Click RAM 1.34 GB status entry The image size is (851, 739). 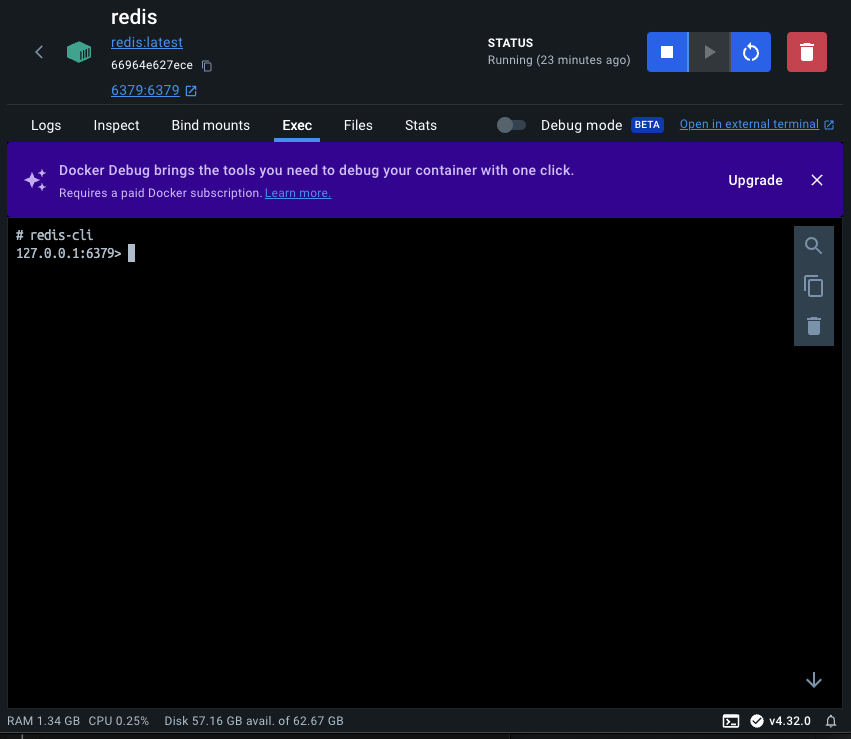(43, 721)
